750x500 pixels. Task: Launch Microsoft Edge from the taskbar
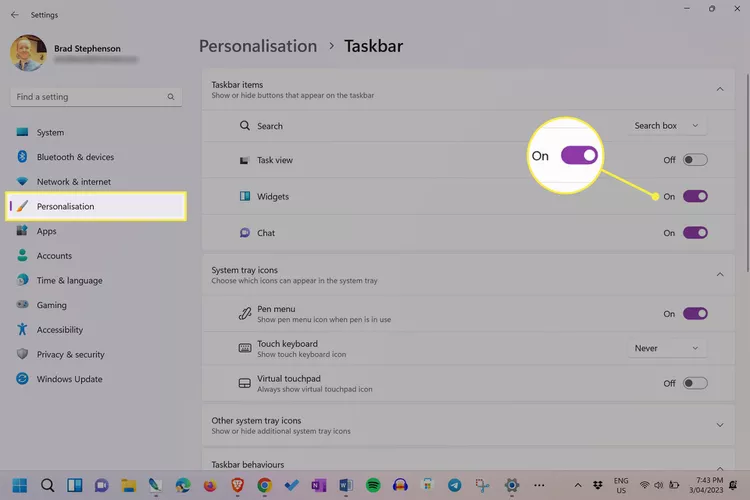coord(183,485)
